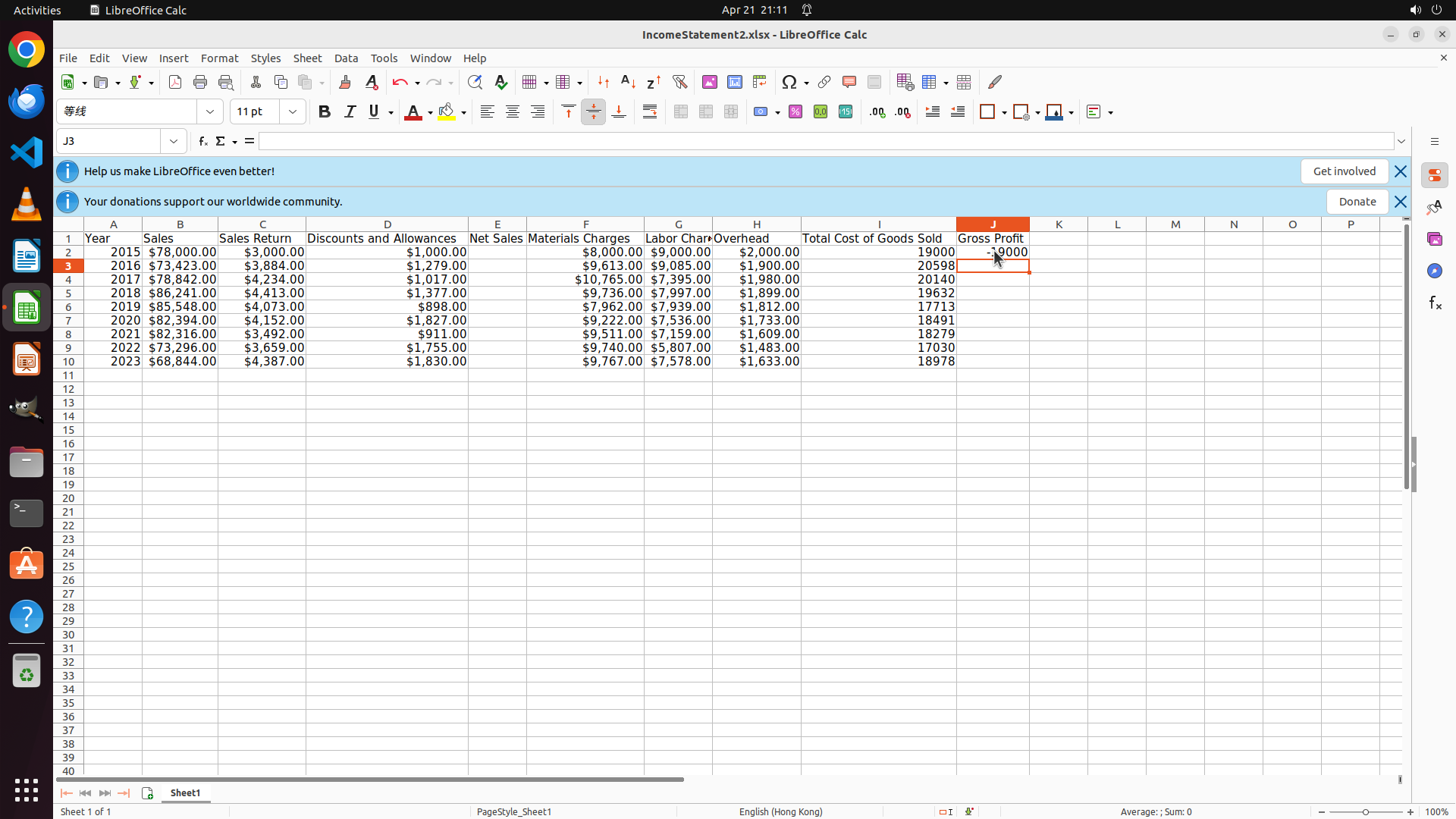Click the Sort Ascending icon
This screenshot has width=1456, height=819.
[x=628, y=82]
